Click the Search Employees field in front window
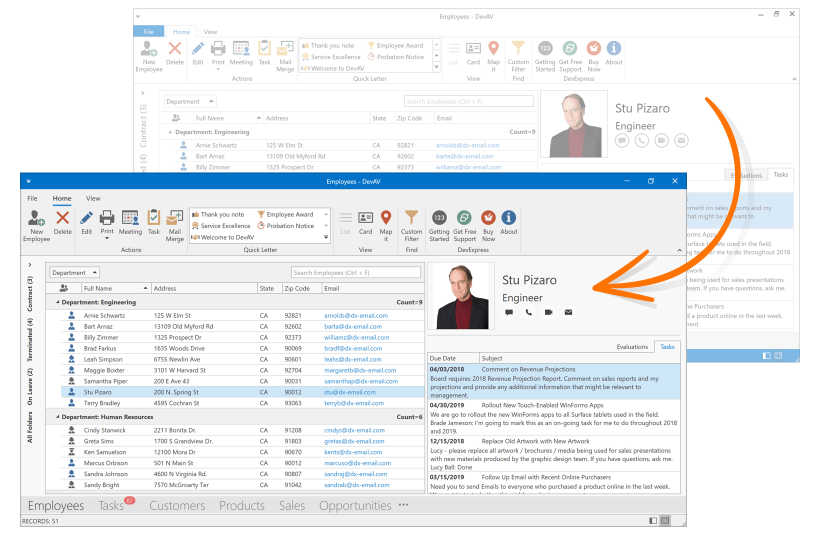 click(x=356, y=273)
